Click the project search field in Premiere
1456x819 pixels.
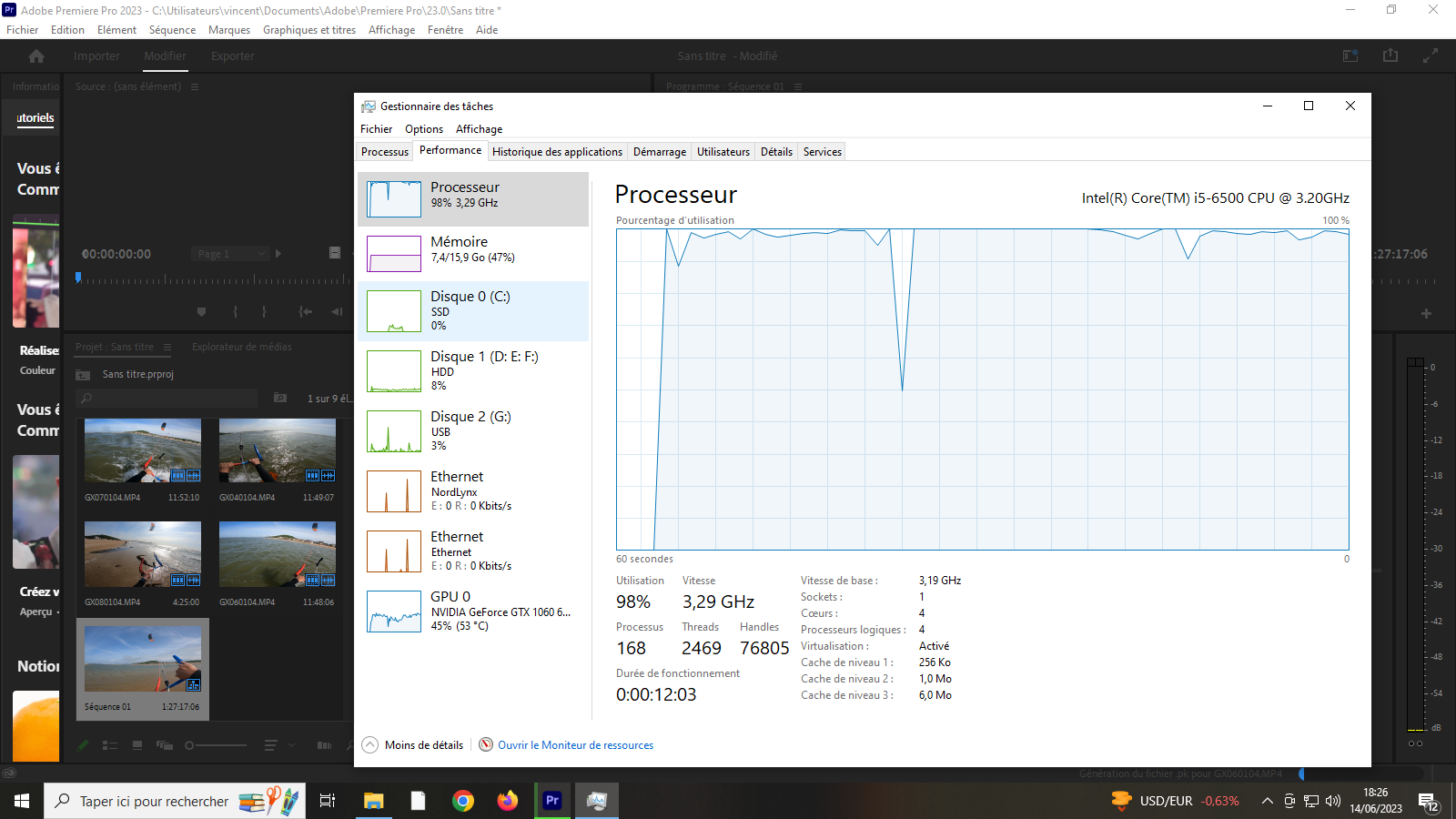click(x=168, y=399)
